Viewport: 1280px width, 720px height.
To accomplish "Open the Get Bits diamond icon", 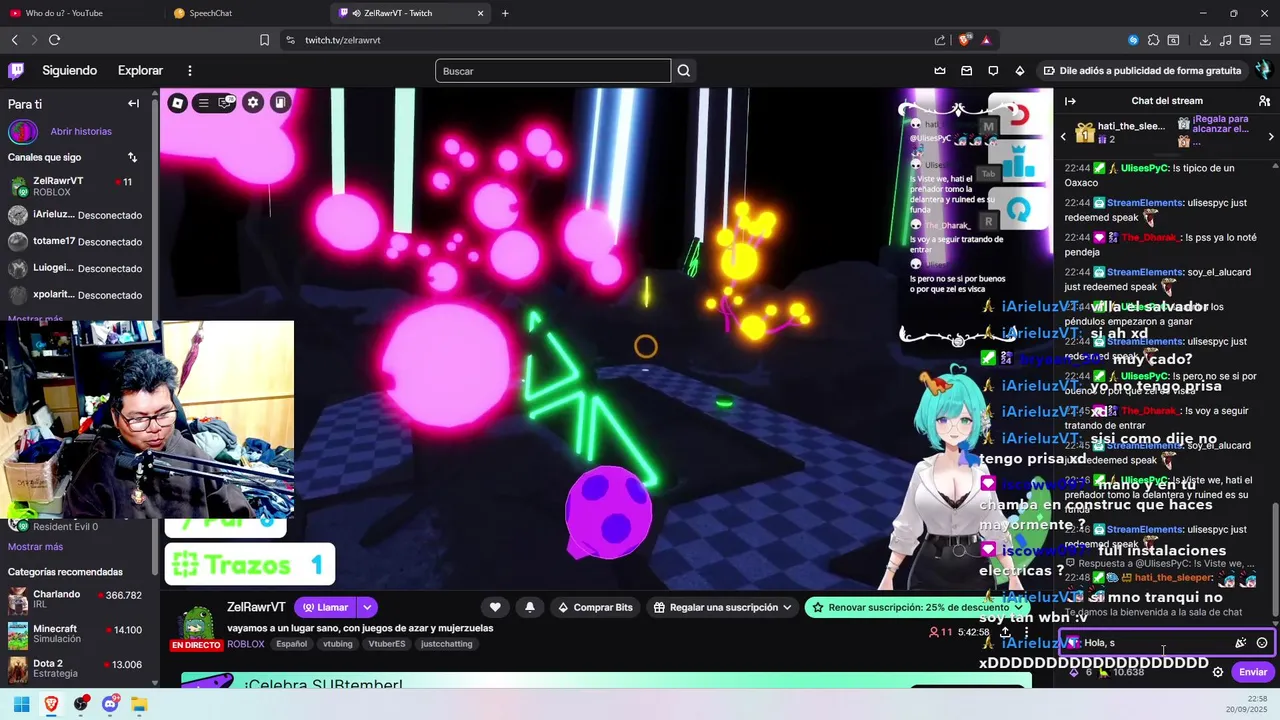I will 1020,71.
